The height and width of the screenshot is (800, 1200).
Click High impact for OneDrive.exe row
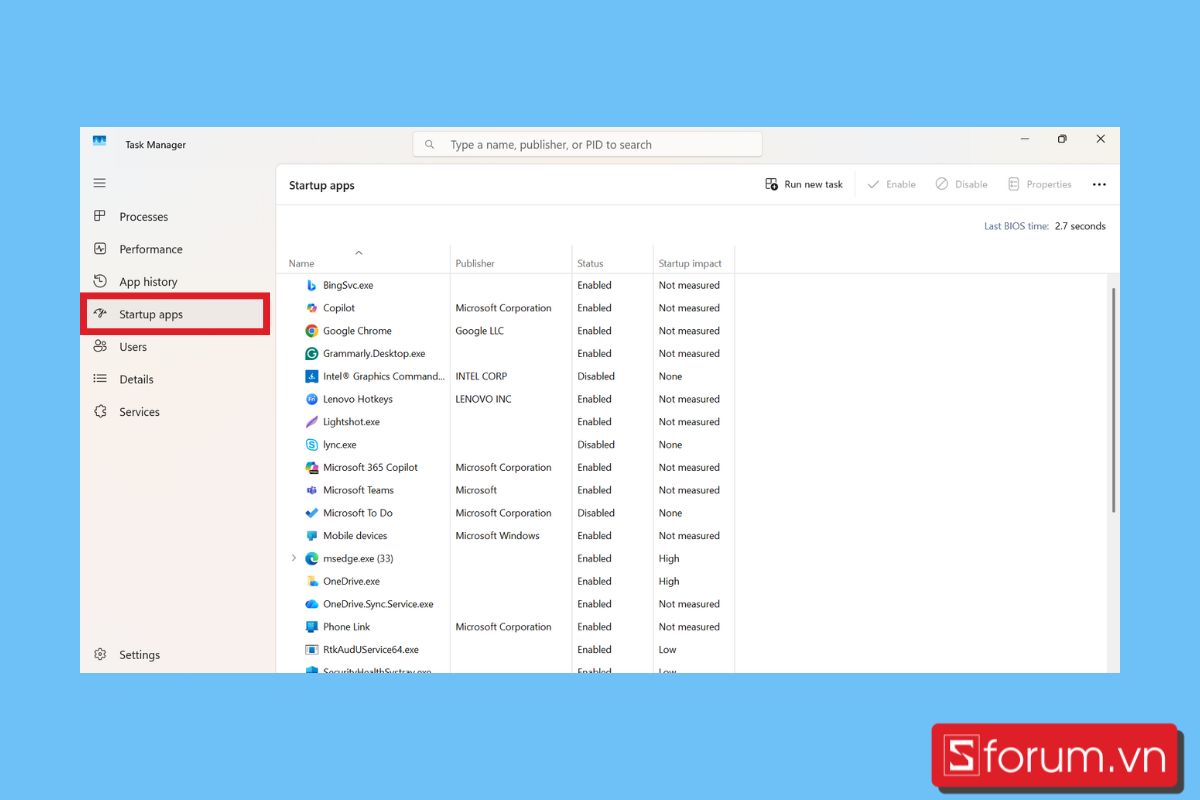point(669,581)
